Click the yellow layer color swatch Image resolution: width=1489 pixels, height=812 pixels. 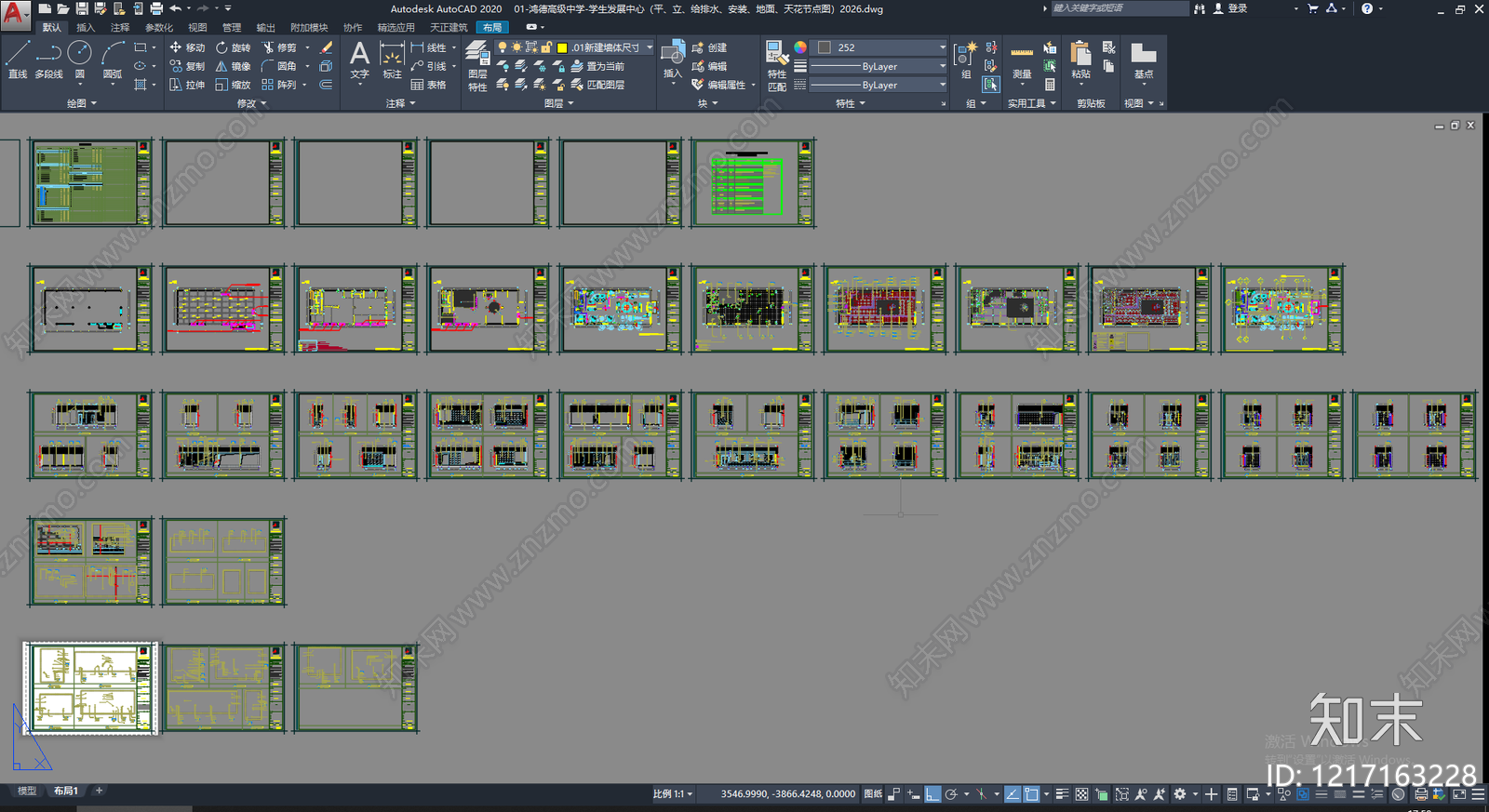tap(562, 47)
